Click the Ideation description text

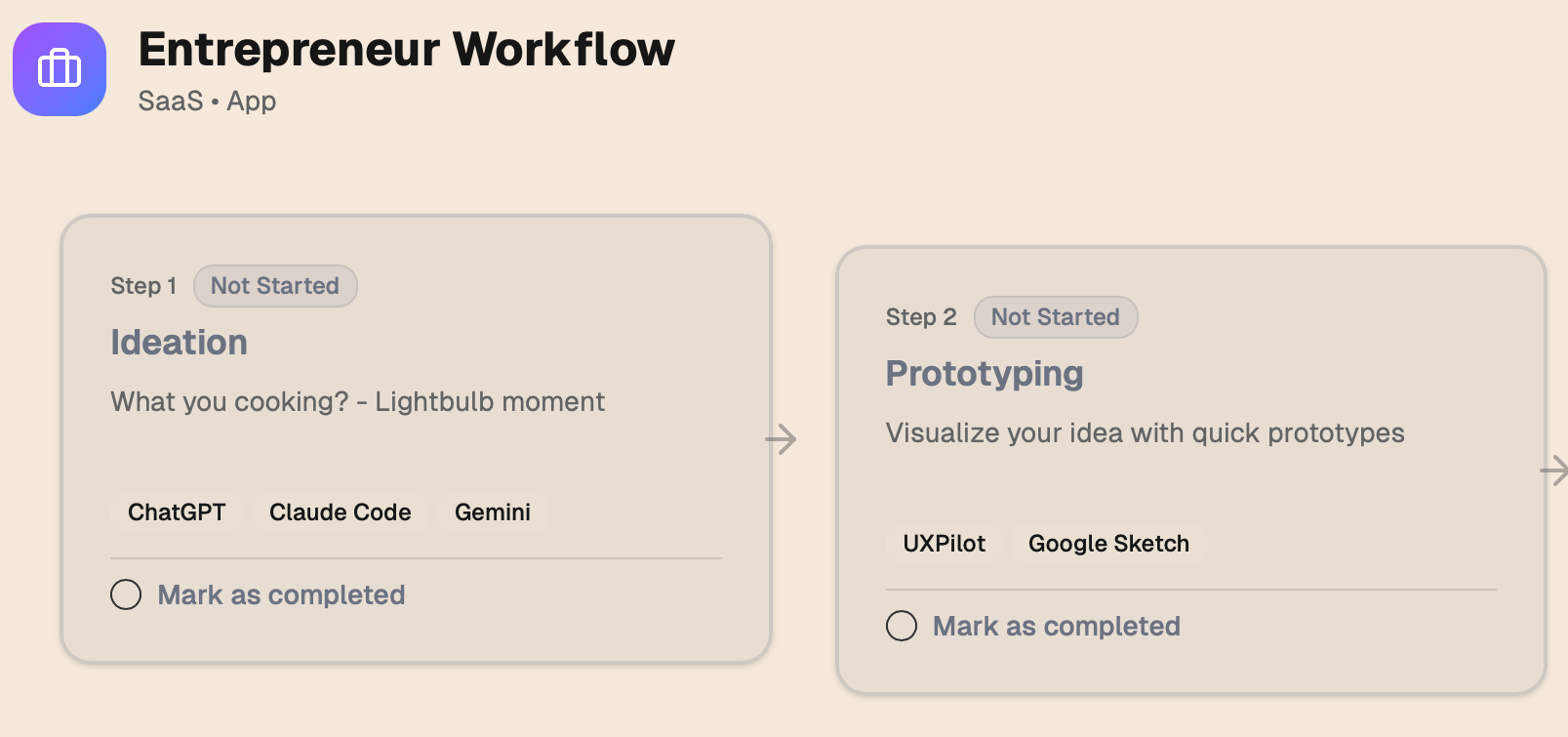coord(358,402)
